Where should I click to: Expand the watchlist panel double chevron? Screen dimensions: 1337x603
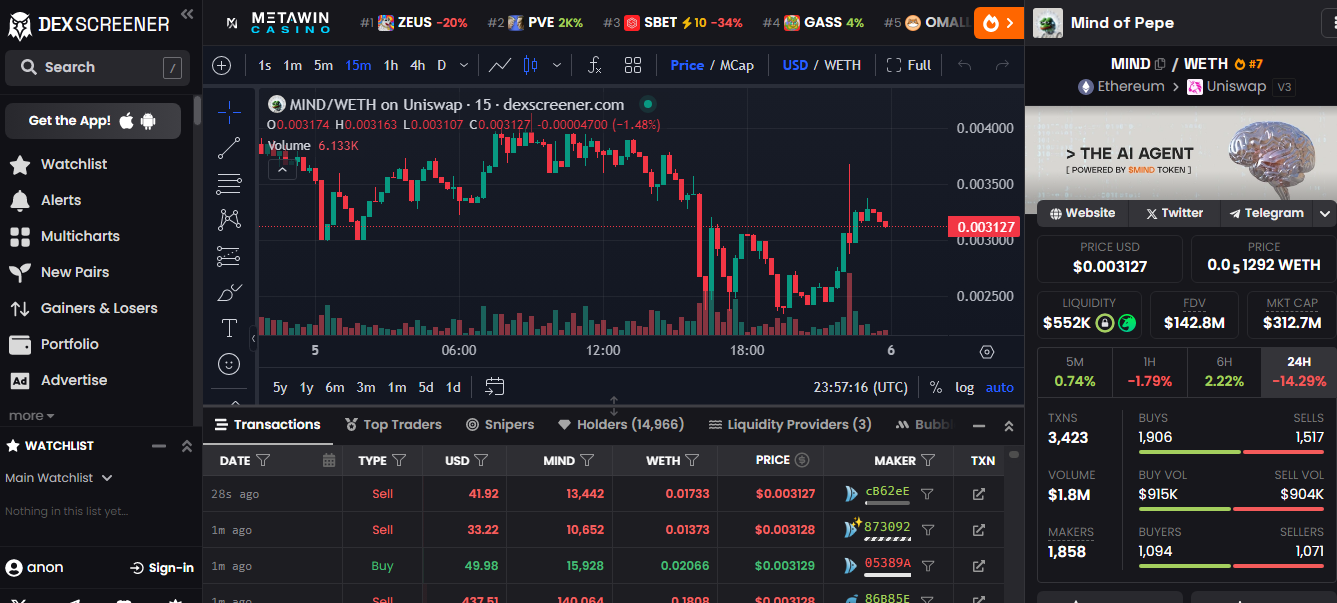[x=186, y=446]
